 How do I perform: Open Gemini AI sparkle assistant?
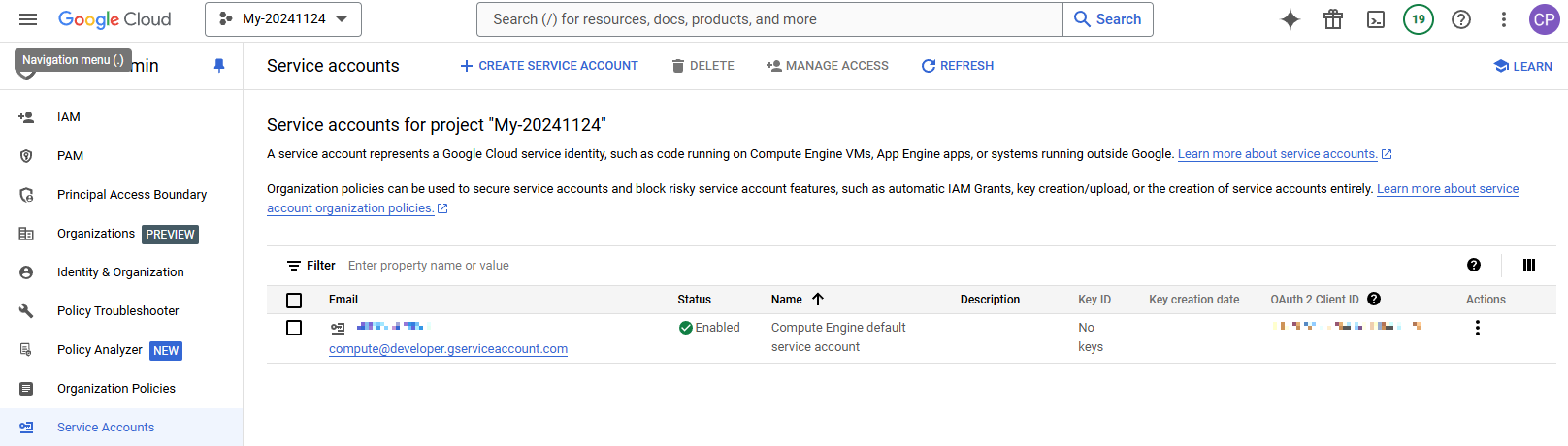click(1290, 19)
